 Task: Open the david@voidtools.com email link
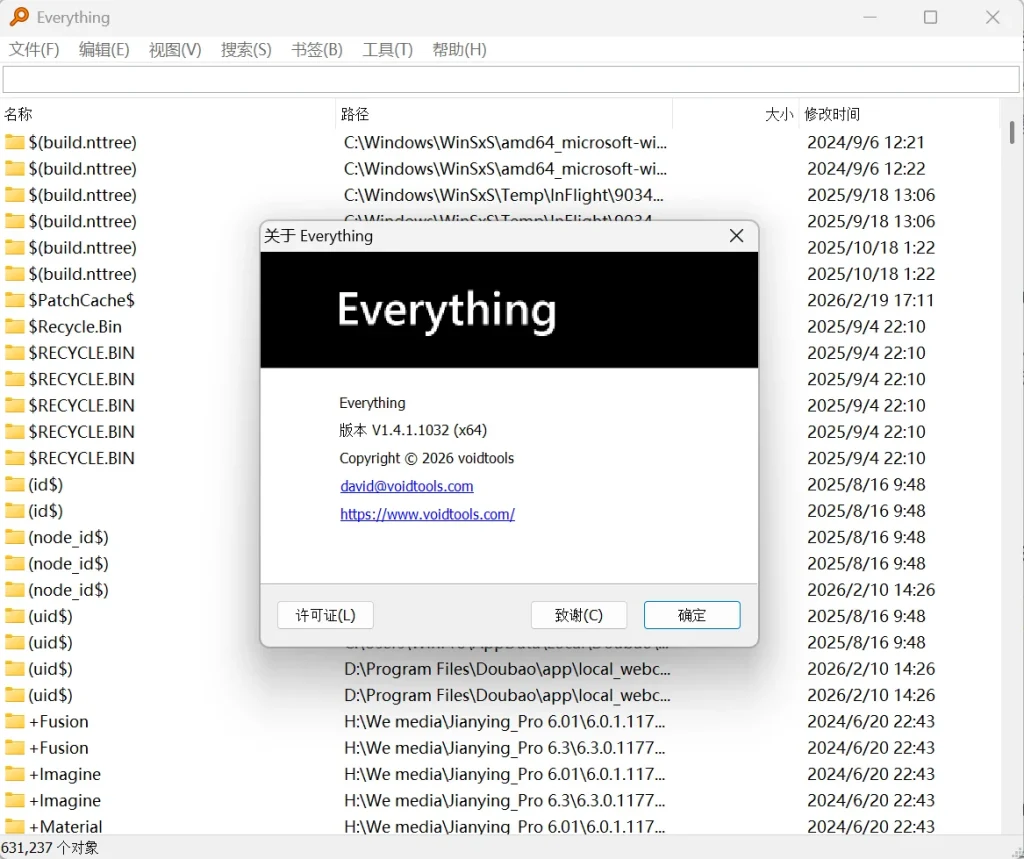406,486
